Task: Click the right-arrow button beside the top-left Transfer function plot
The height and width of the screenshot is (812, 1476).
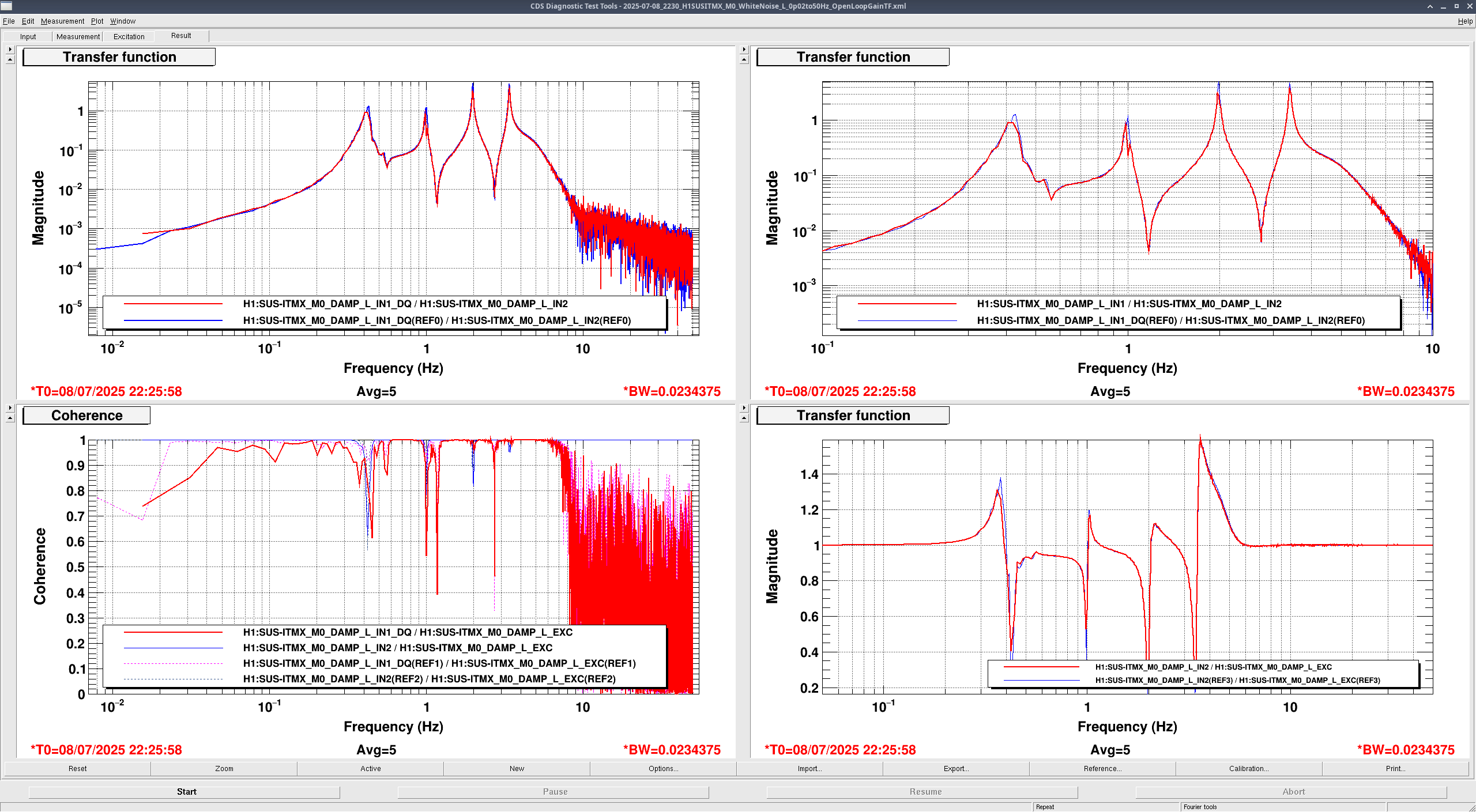Action: coord(10,50)
